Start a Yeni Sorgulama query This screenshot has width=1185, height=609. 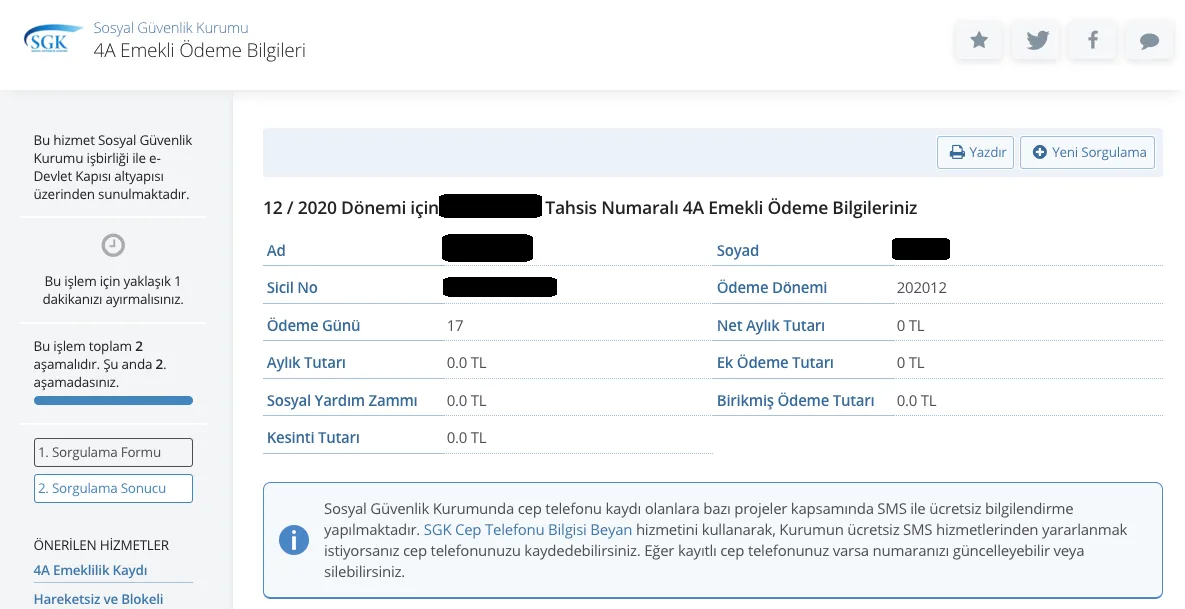click(x=1088, y=153)
